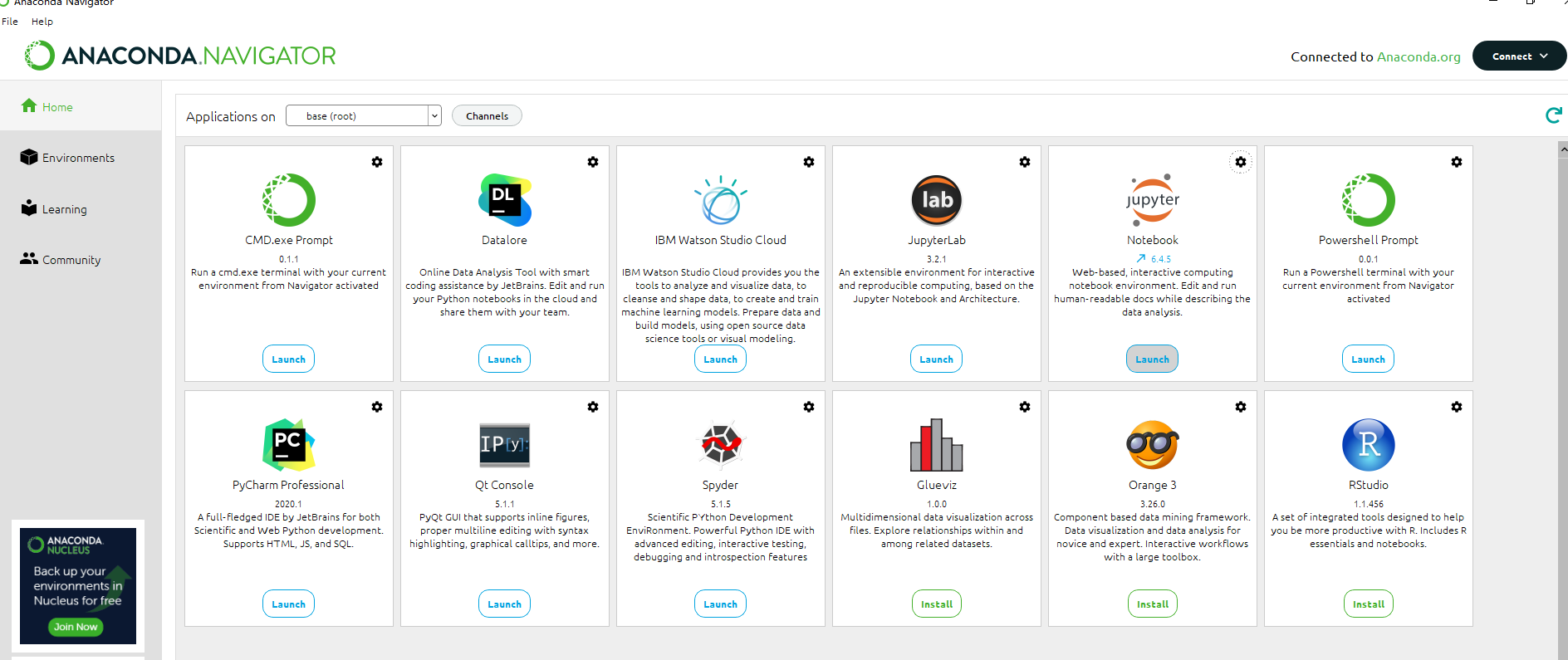The height and width of the screenshot is (660, 1568).
Task: Open settings gear on Powershell Prompt card
Action: coord(1457,162)
